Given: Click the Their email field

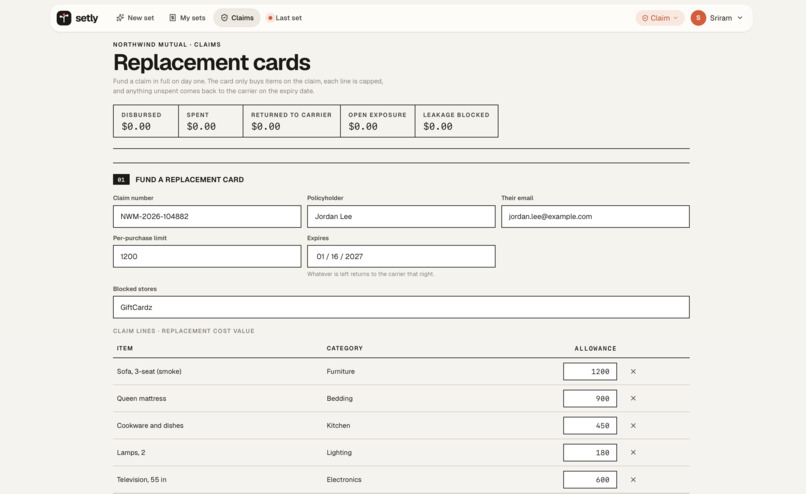Looking at the screenshot, I should point(595,216).
